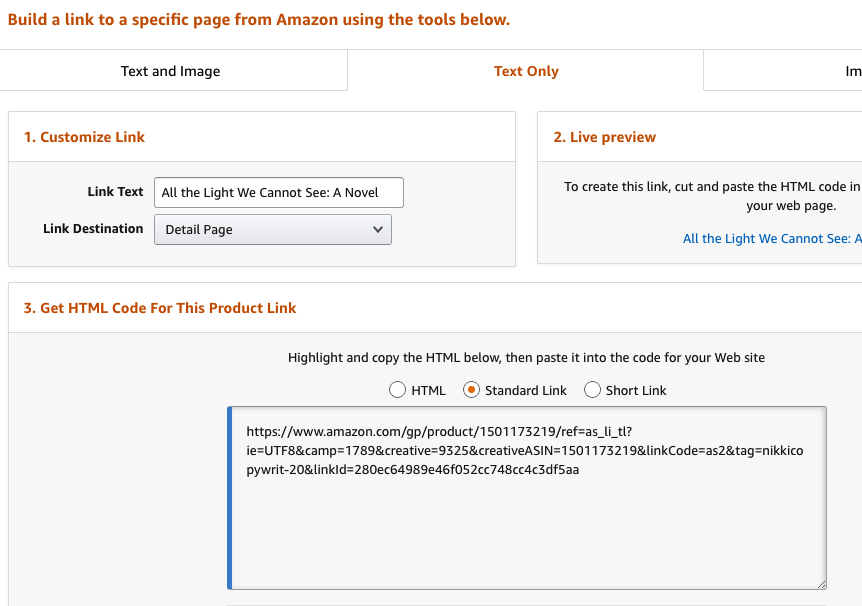
Task: Click the "To create this link" preview instructions
Action: pyautogui.click(x=712, y=186)
